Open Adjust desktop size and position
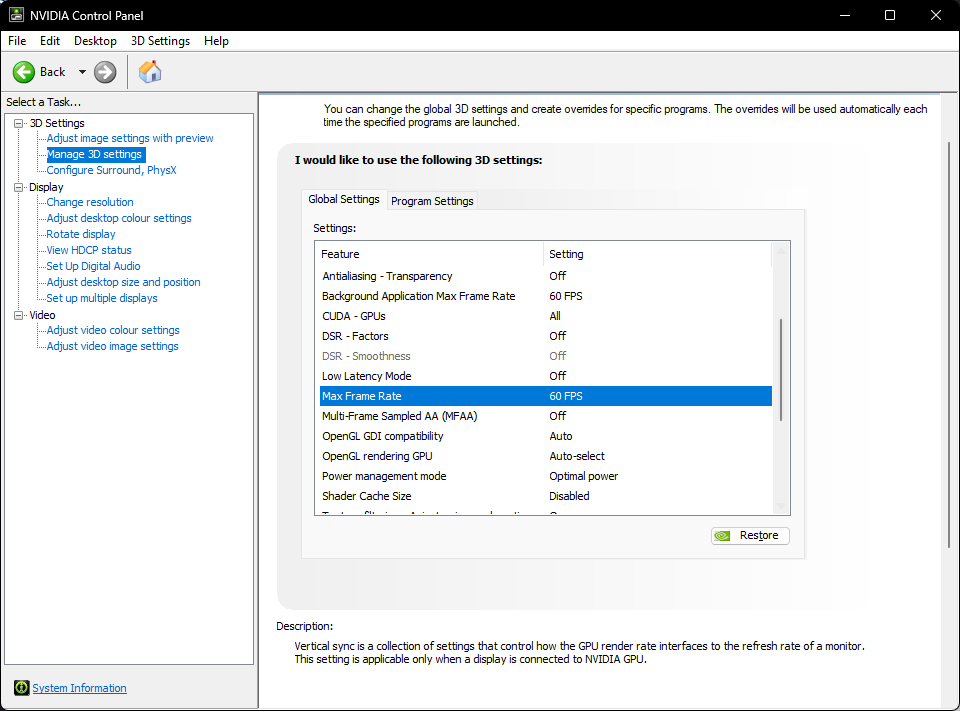The width and height of the screenshot is (960, 711). 123,282
